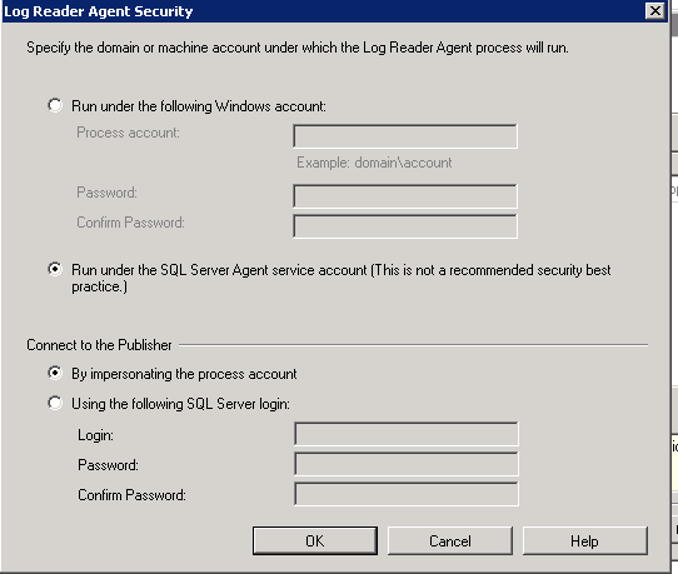
Task: Select Run under the following Windows account
Action: pos(54,106)
